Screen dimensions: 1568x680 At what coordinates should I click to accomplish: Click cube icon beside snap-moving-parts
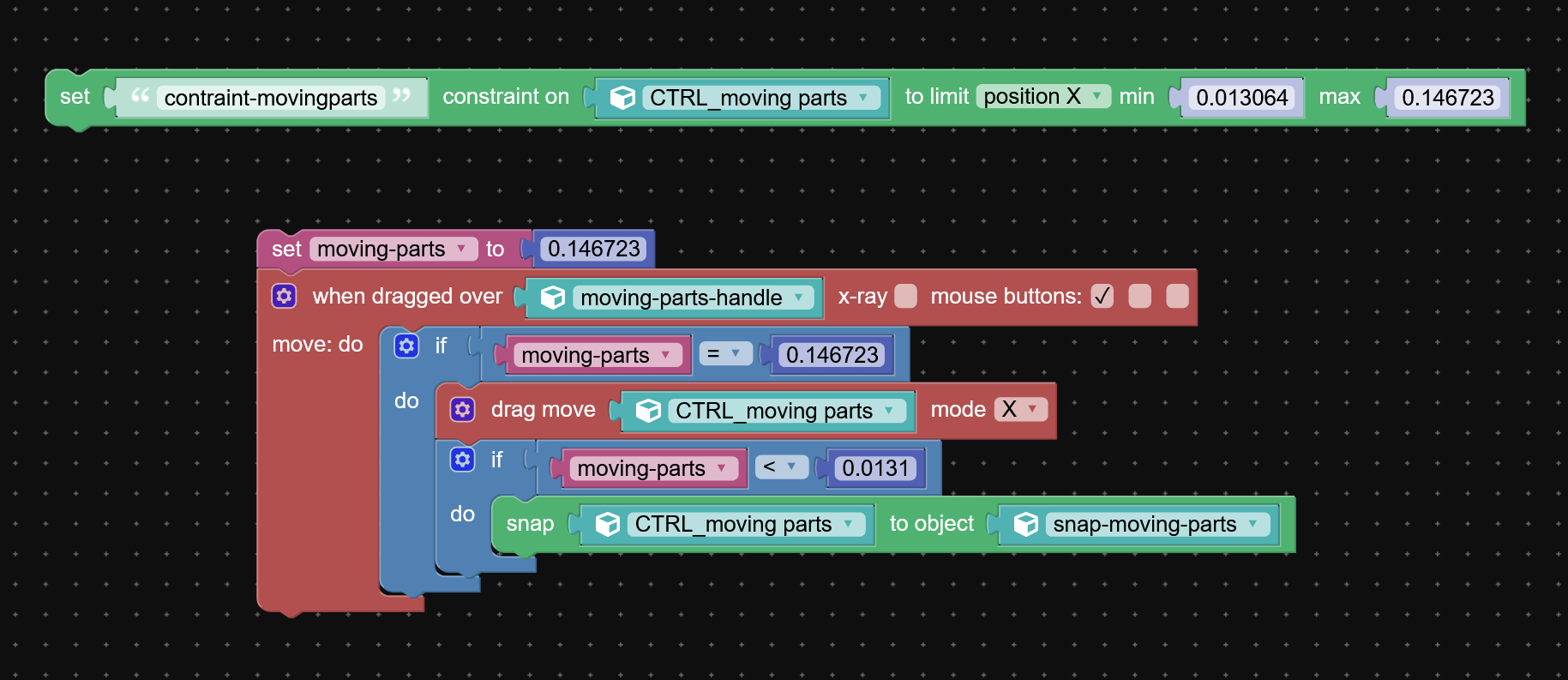pyautogui.click(x=1026, y=524)
